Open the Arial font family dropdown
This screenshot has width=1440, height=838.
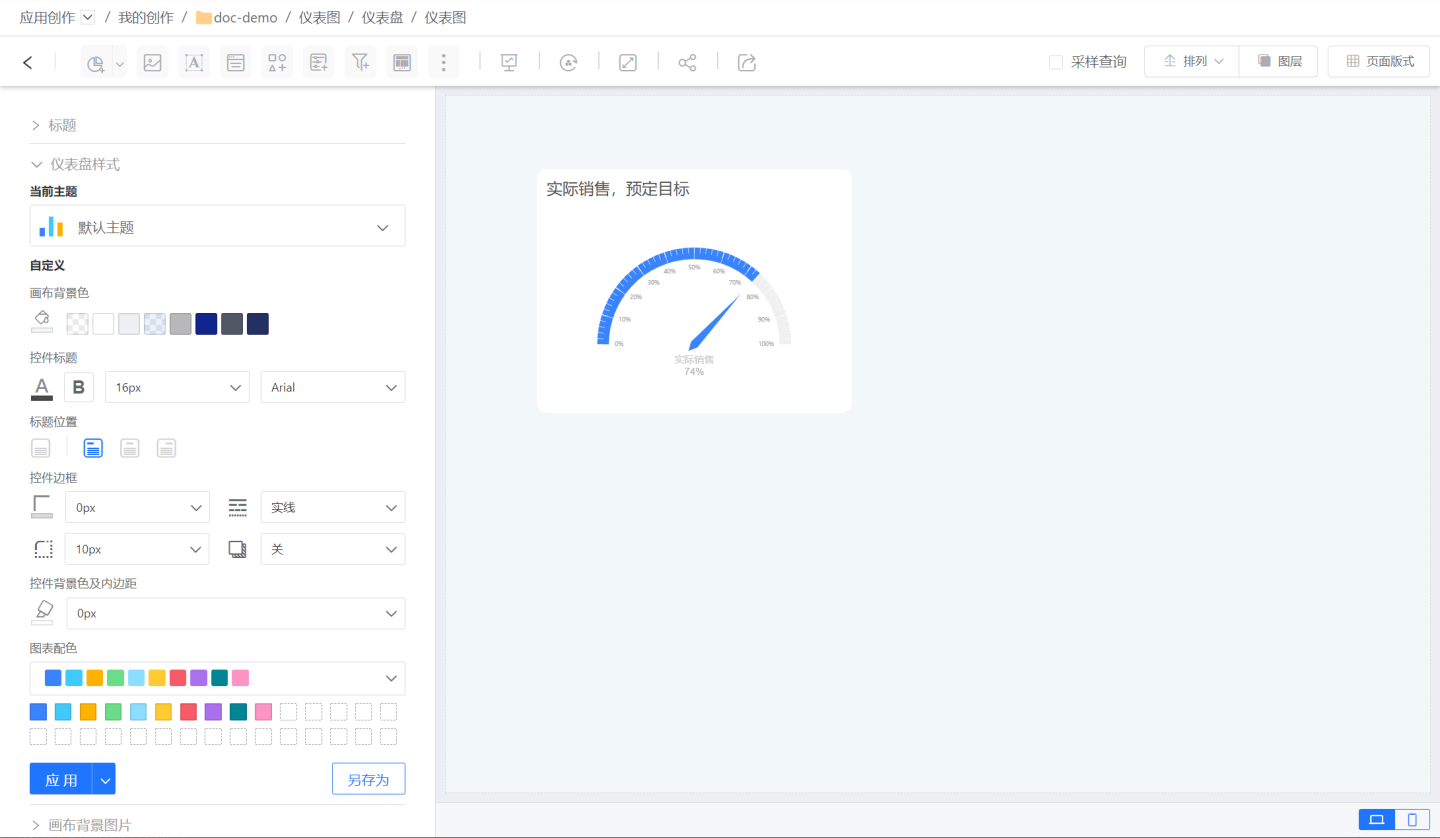click(333, 387)
